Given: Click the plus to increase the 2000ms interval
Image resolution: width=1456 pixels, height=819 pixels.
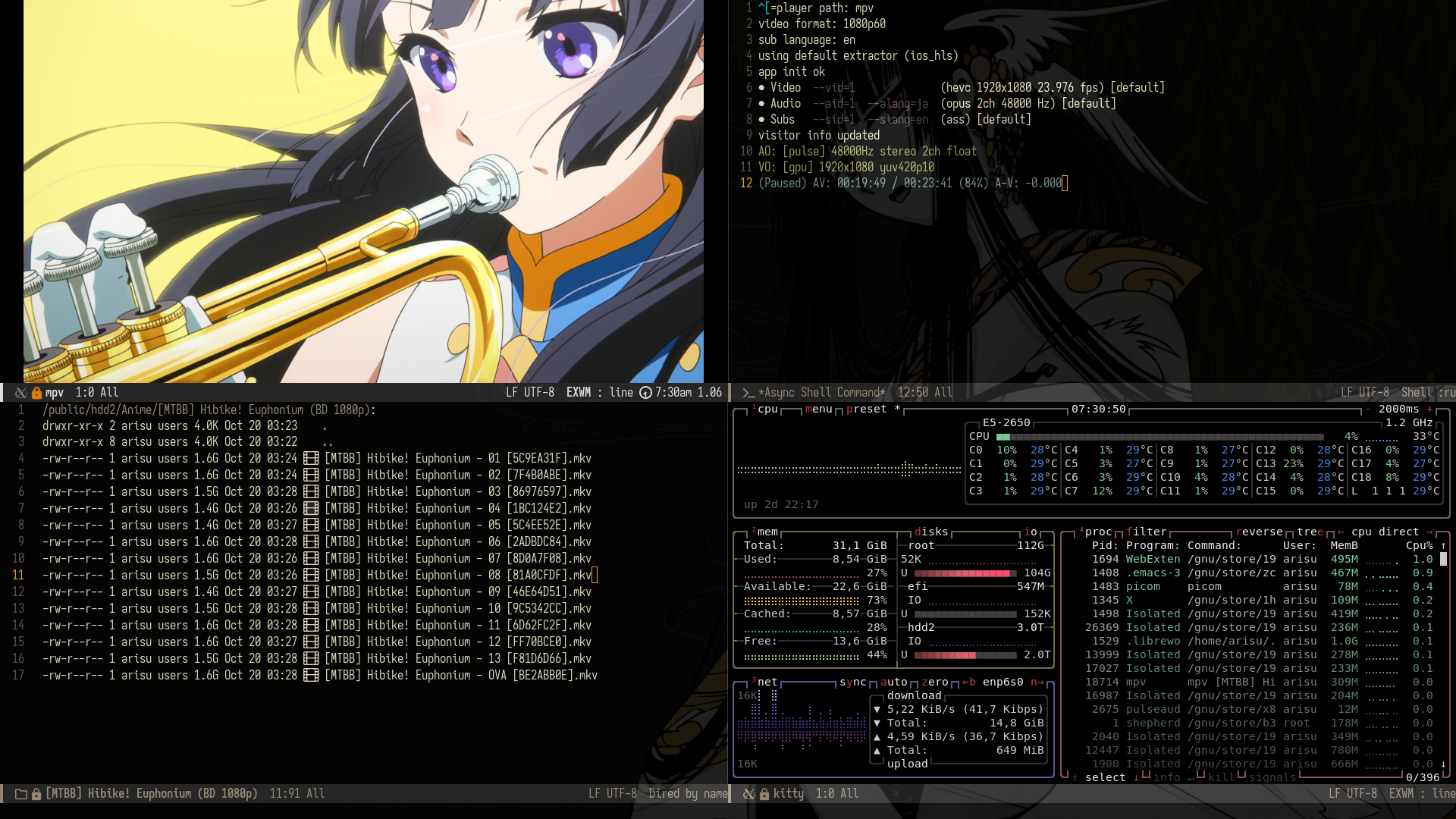Looking at the screenshot, I should [x=1429, y=409].
